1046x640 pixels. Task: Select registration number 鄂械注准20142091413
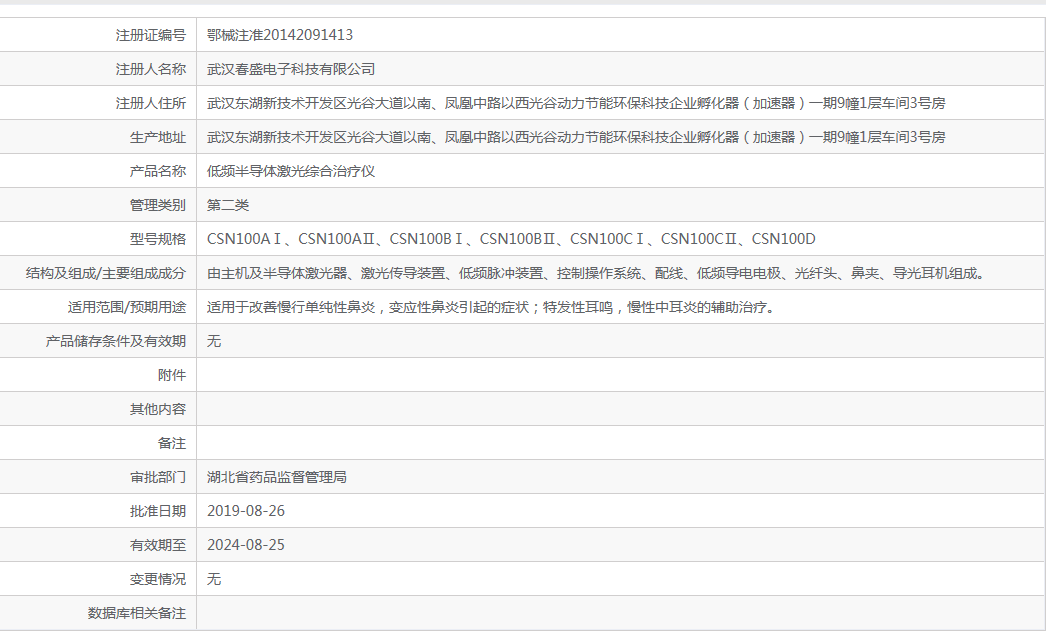[x=280, y=35]
